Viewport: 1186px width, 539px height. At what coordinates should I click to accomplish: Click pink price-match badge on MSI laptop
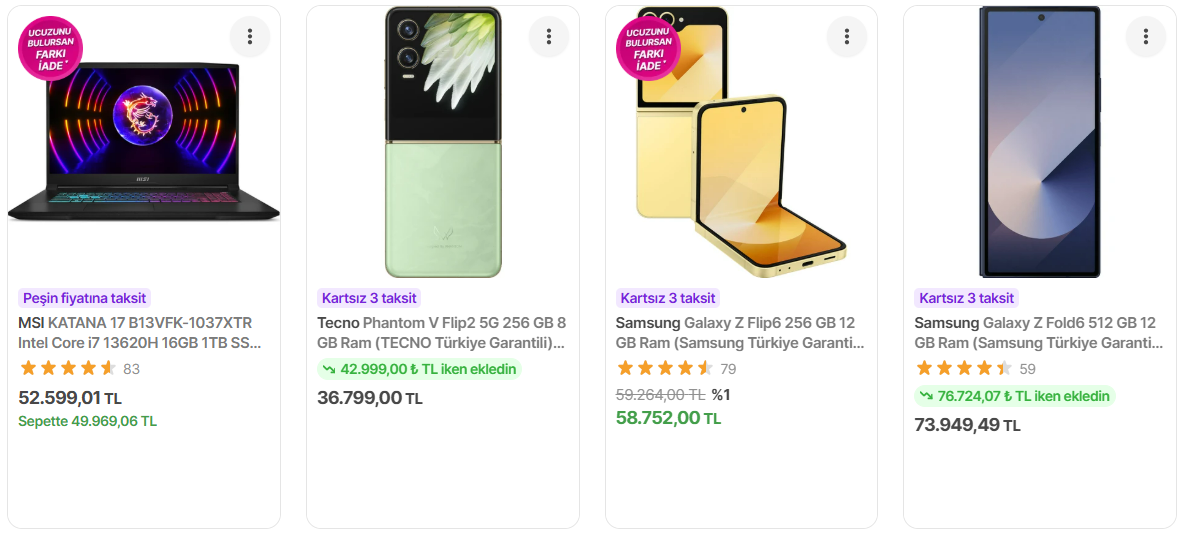[50, 48]
